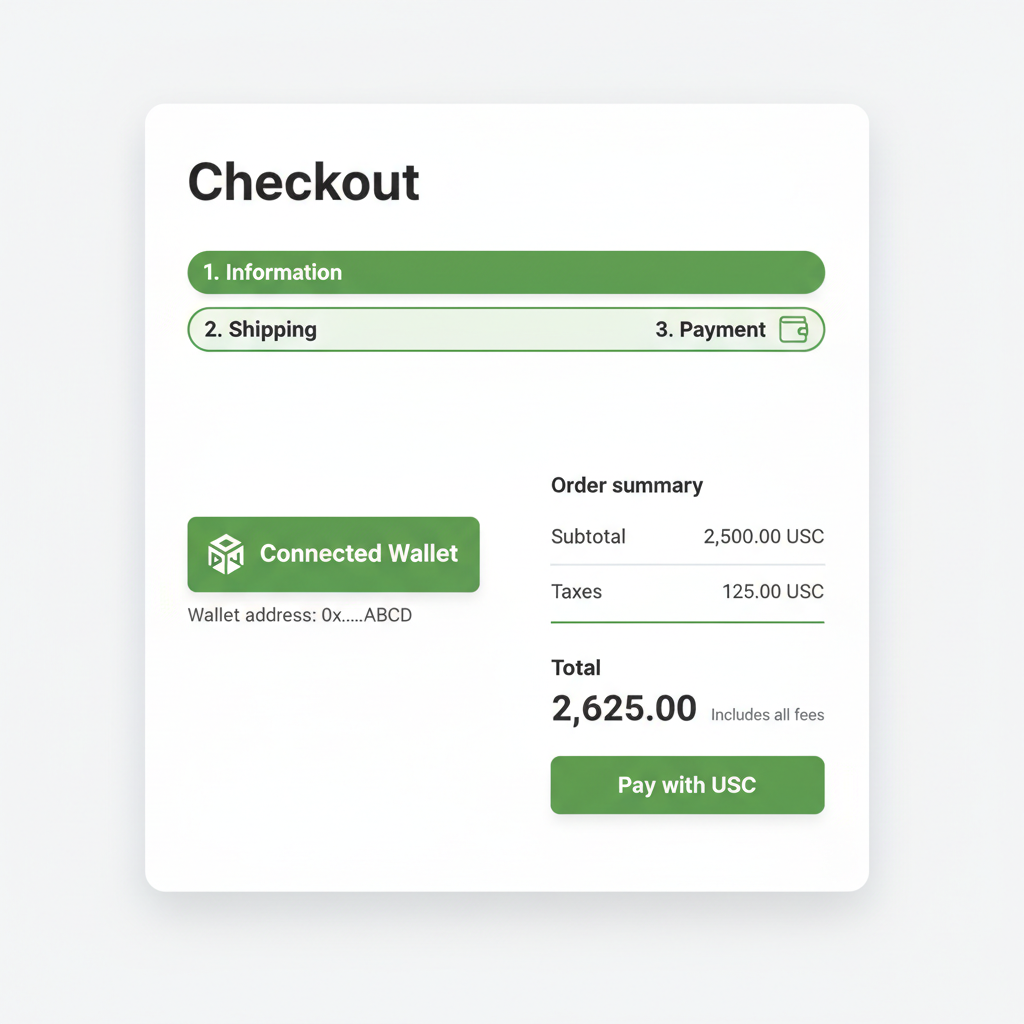Click the Wallet address caption text

pos(252,615)
